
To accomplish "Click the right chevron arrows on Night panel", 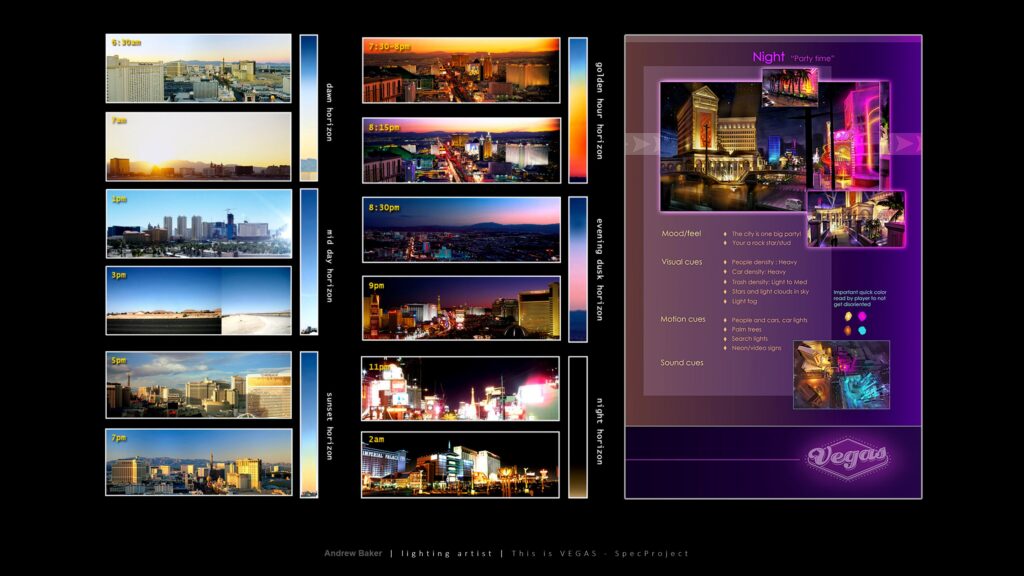I will 905,144.
